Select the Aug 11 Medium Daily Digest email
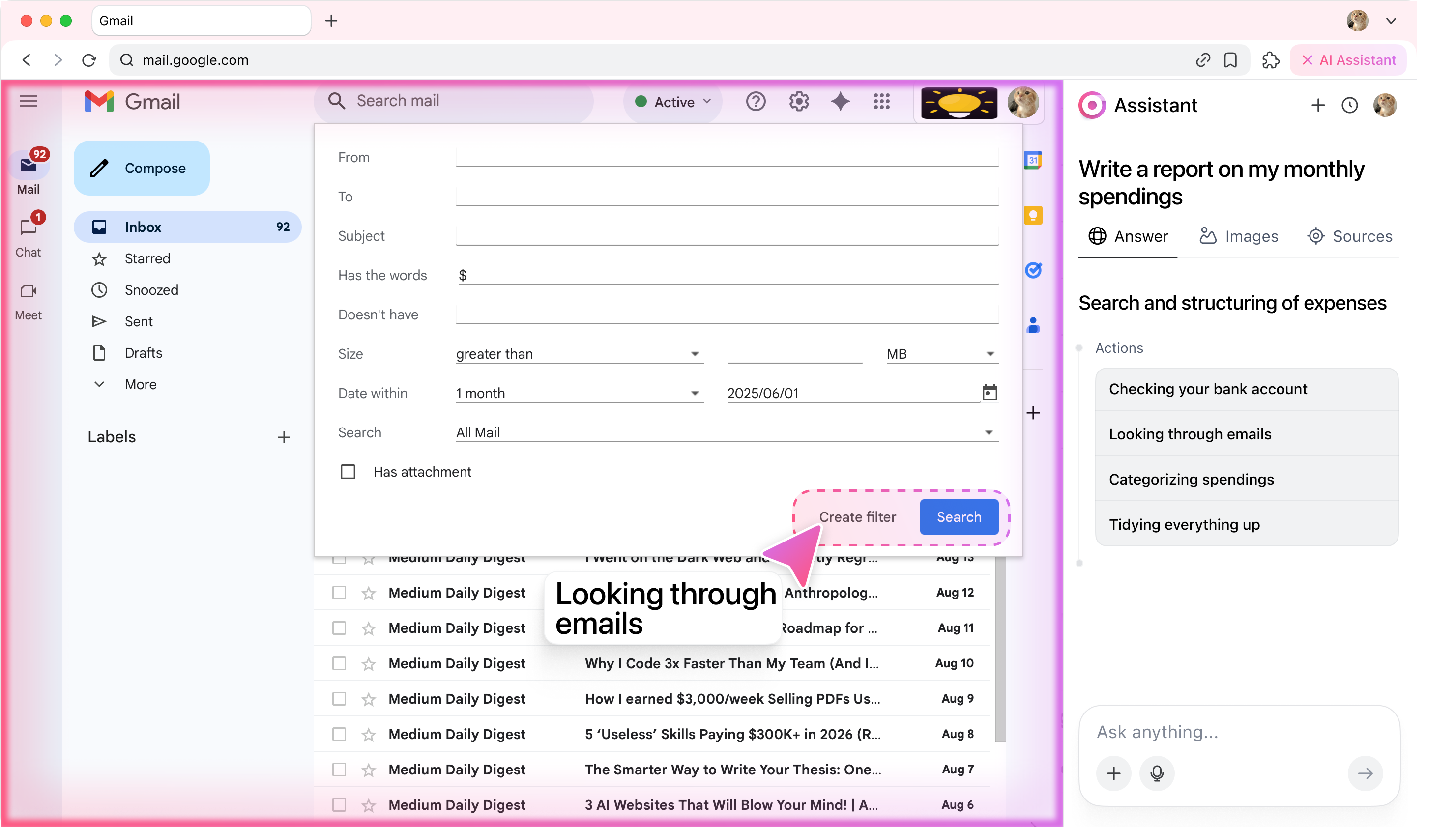The image size is (1456, 827). tap(339, 627)
